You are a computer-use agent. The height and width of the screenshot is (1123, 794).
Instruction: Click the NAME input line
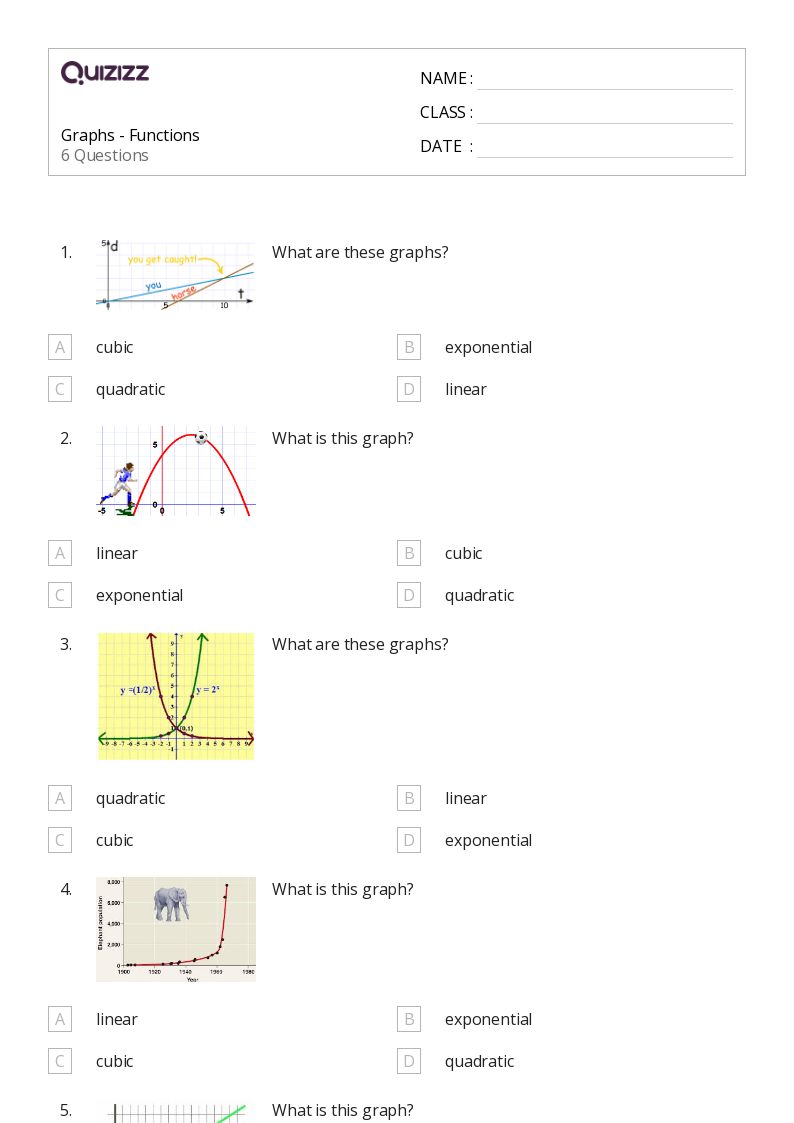[604, 79]
